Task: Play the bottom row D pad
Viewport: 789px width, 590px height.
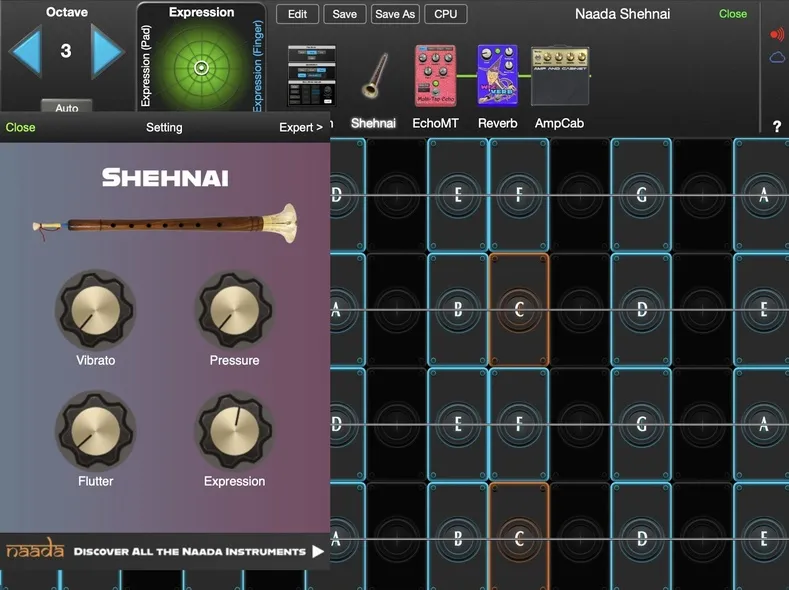Action: pos(641,537)
